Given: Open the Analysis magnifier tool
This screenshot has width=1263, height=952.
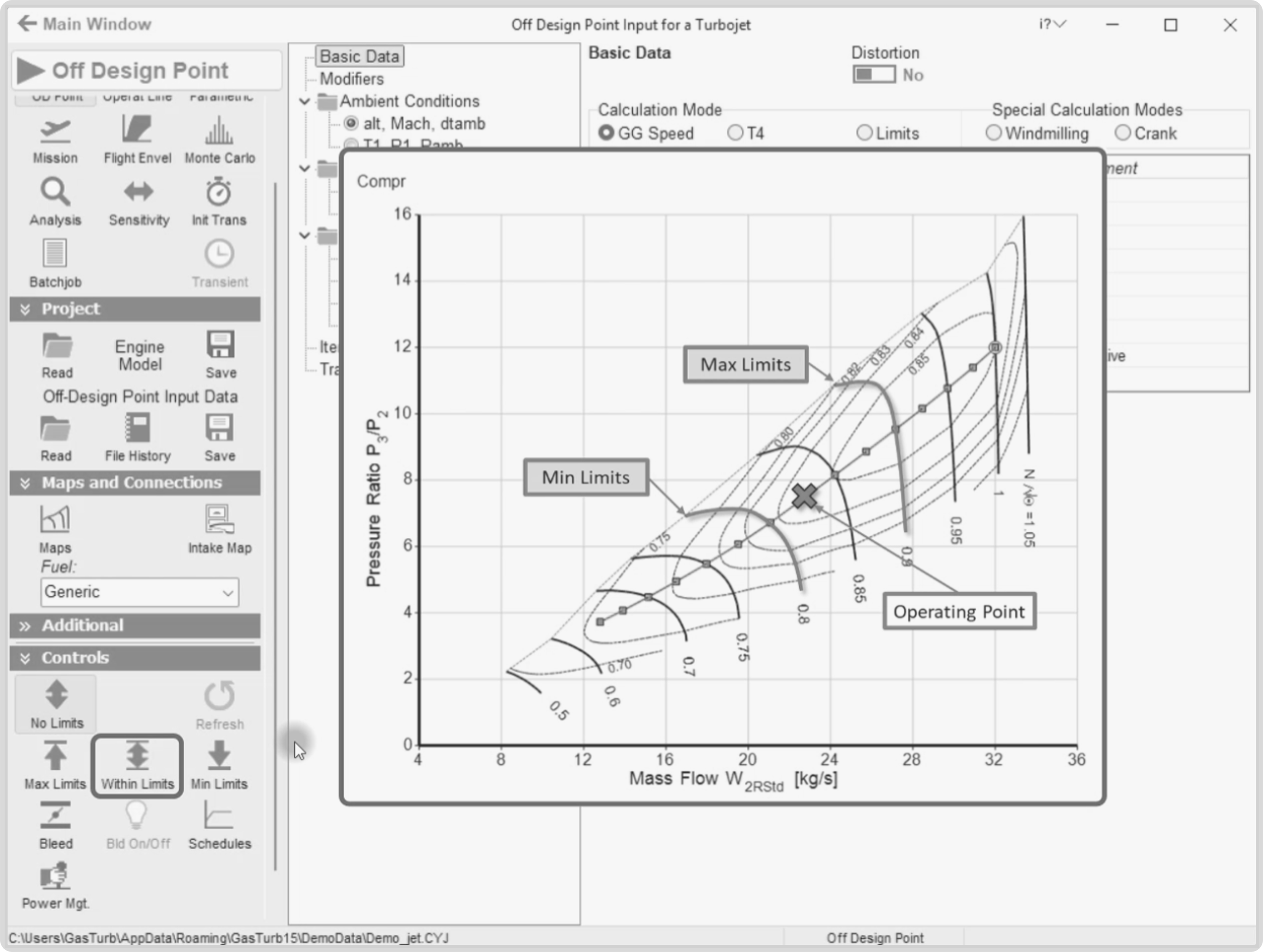Looking at the screenshot, I should (56, 202).
